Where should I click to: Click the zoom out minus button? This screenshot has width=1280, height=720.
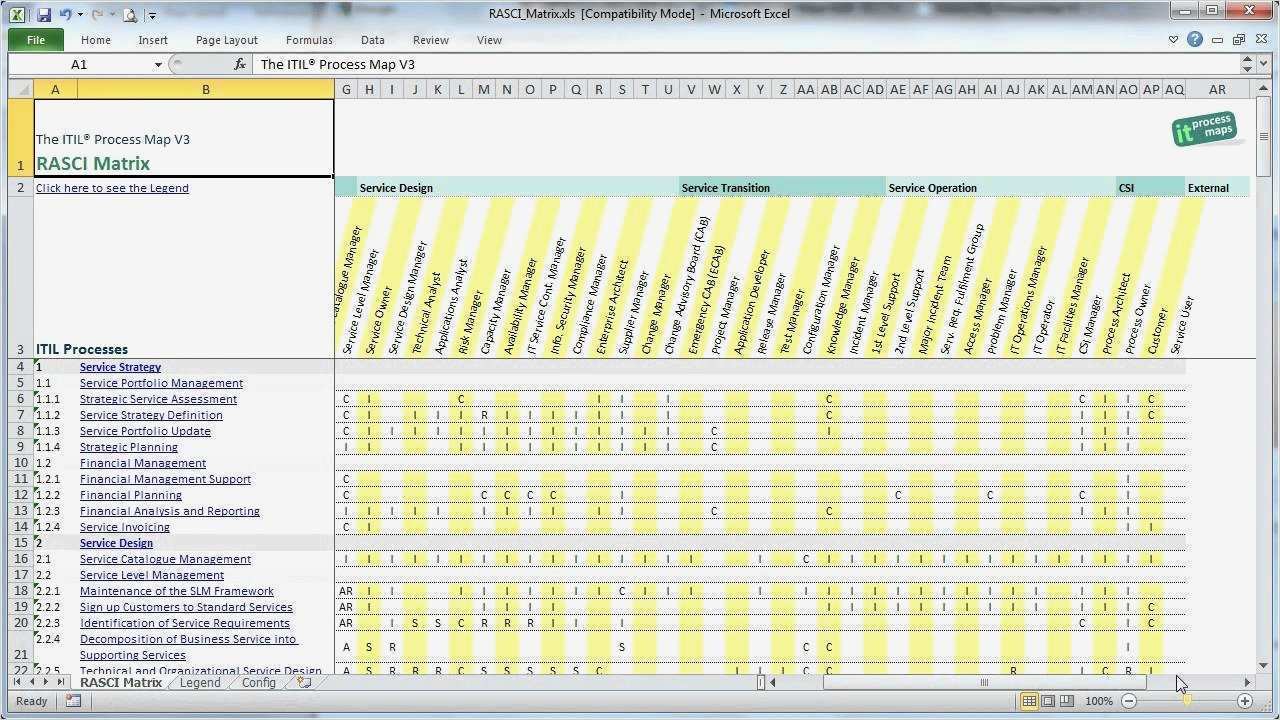(1129, 701)
